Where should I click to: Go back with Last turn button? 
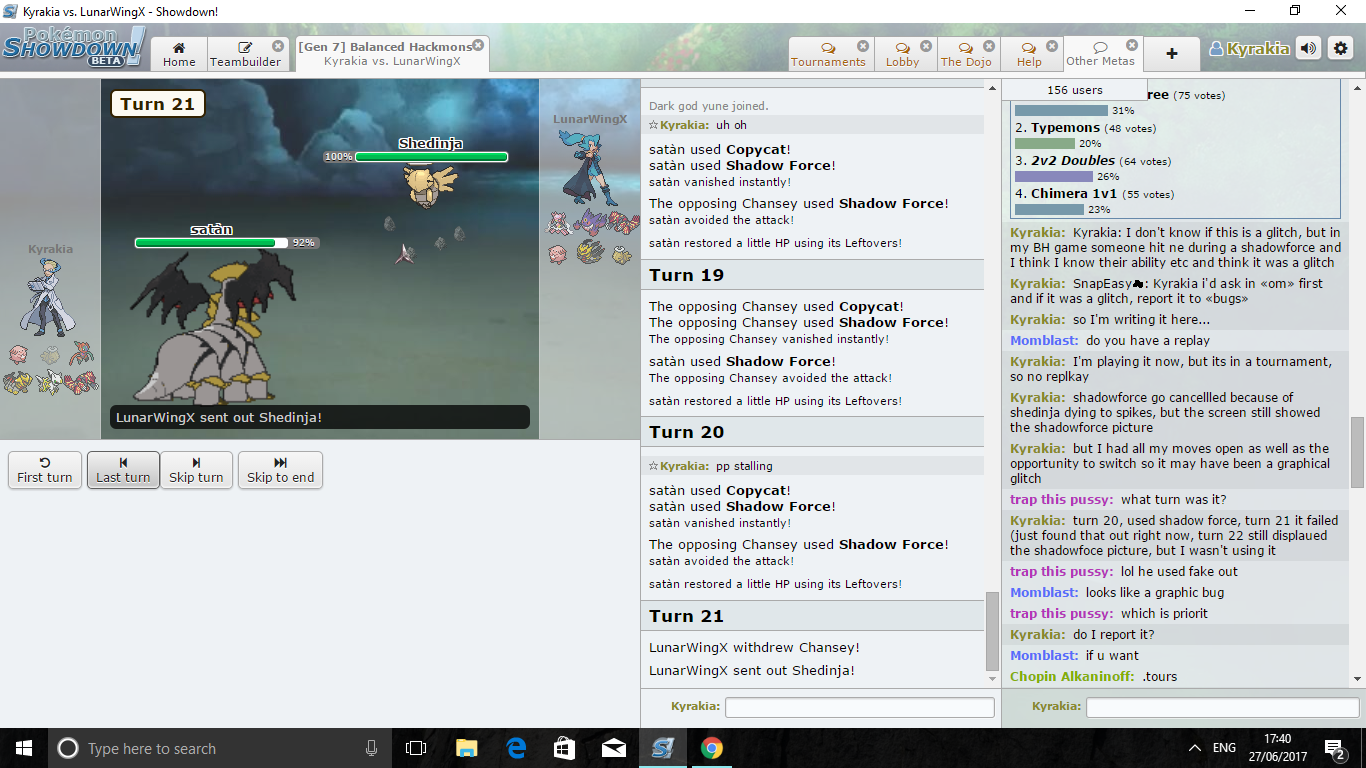pyautogui.click(x=123, y=470)
